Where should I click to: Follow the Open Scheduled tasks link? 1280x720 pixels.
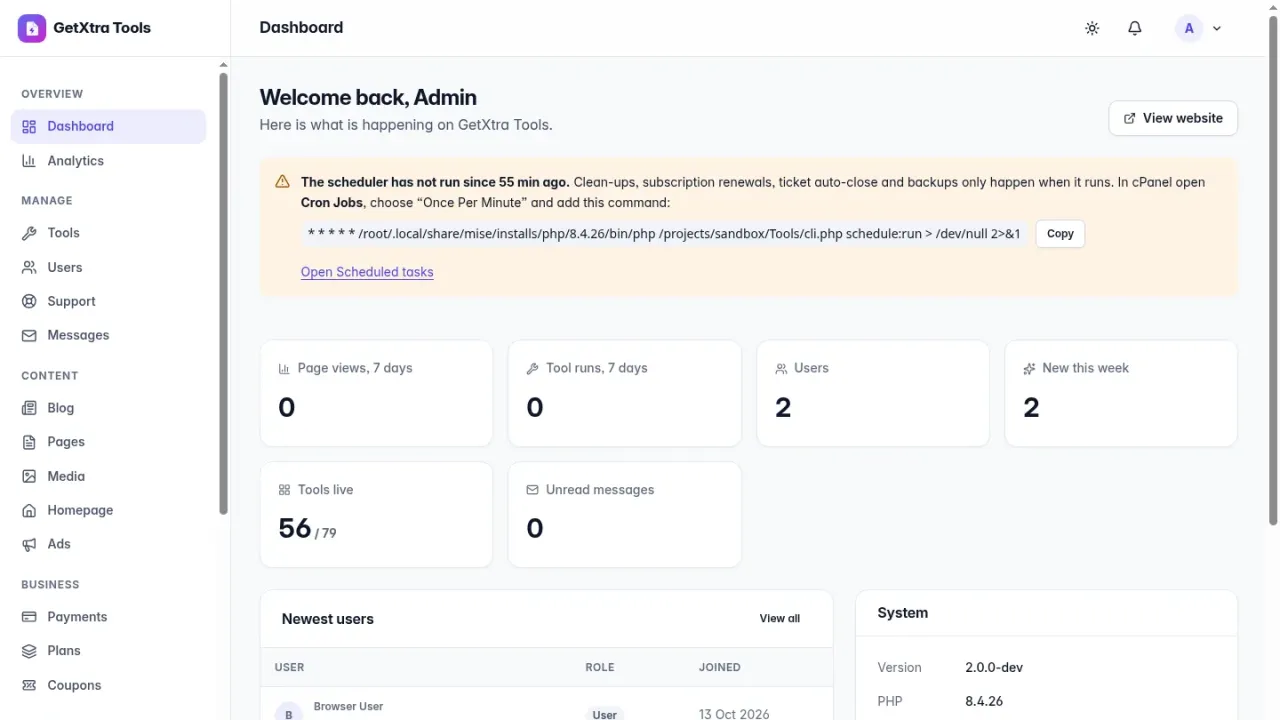[x=367, y=272]
